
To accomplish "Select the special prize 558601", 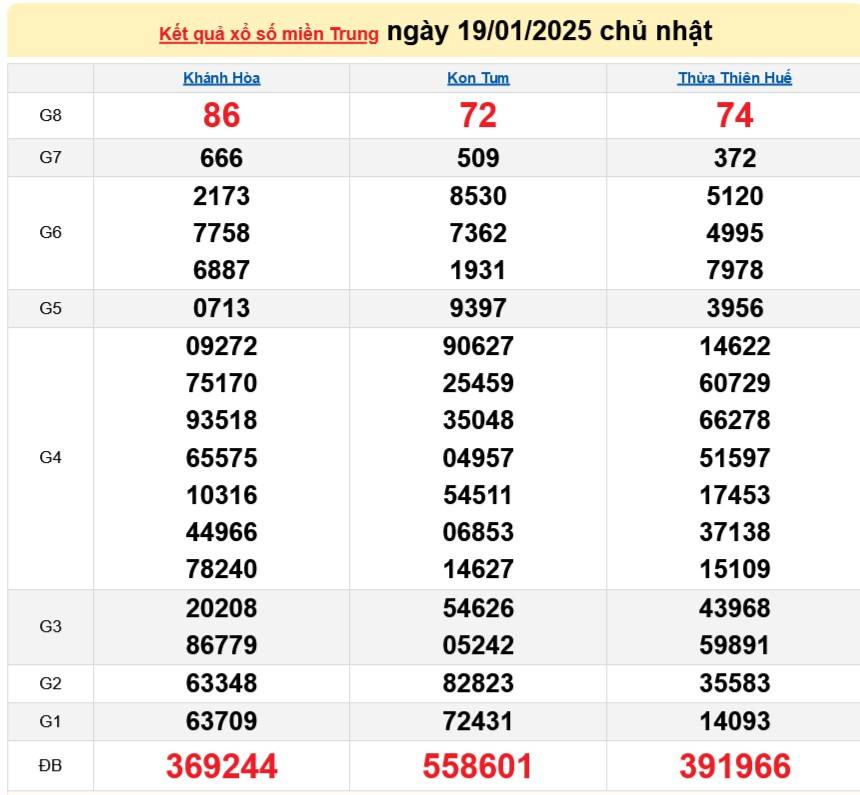I will click(x=477, y=766).
